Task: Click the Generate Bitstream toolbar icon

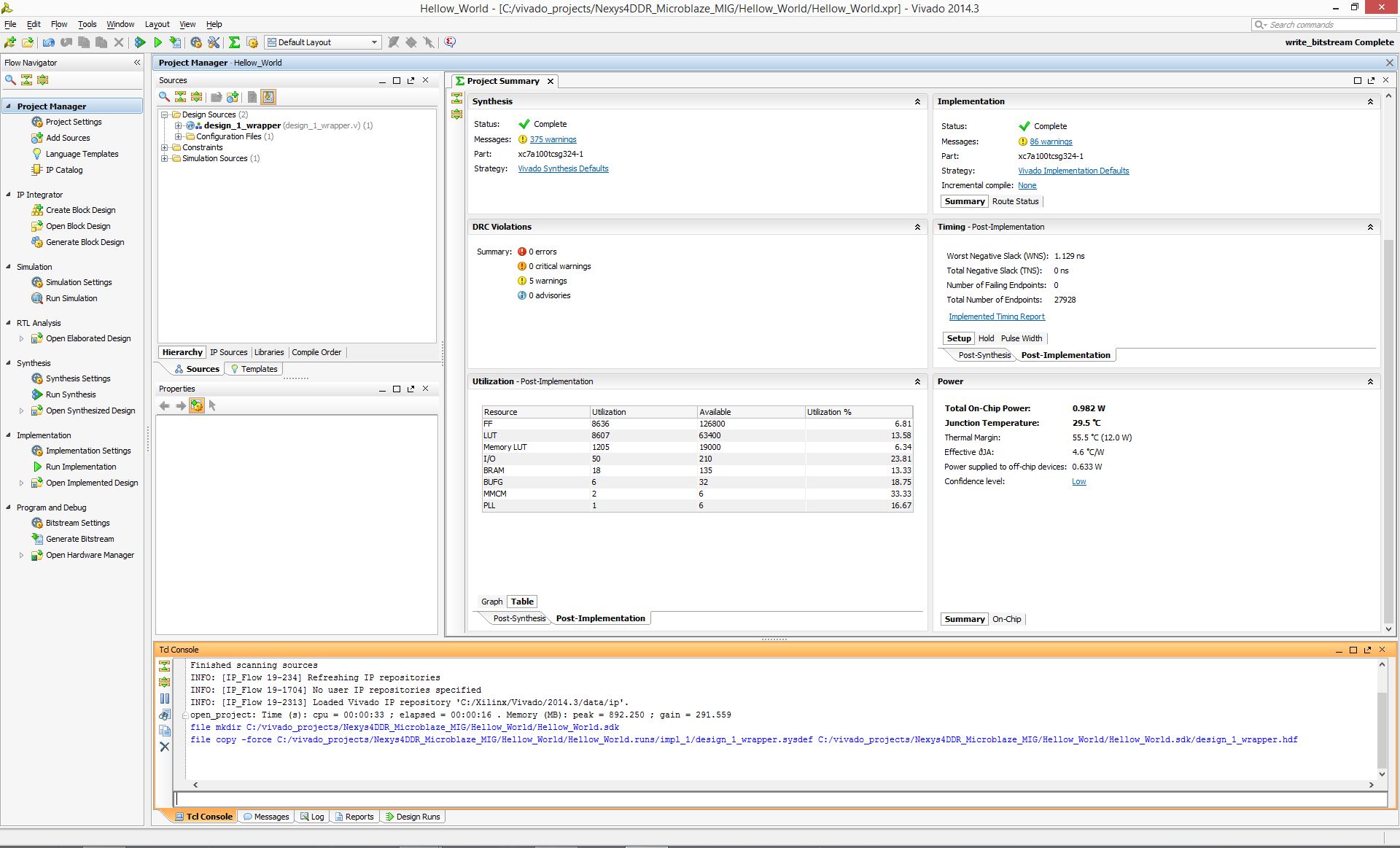Action: 175,42
